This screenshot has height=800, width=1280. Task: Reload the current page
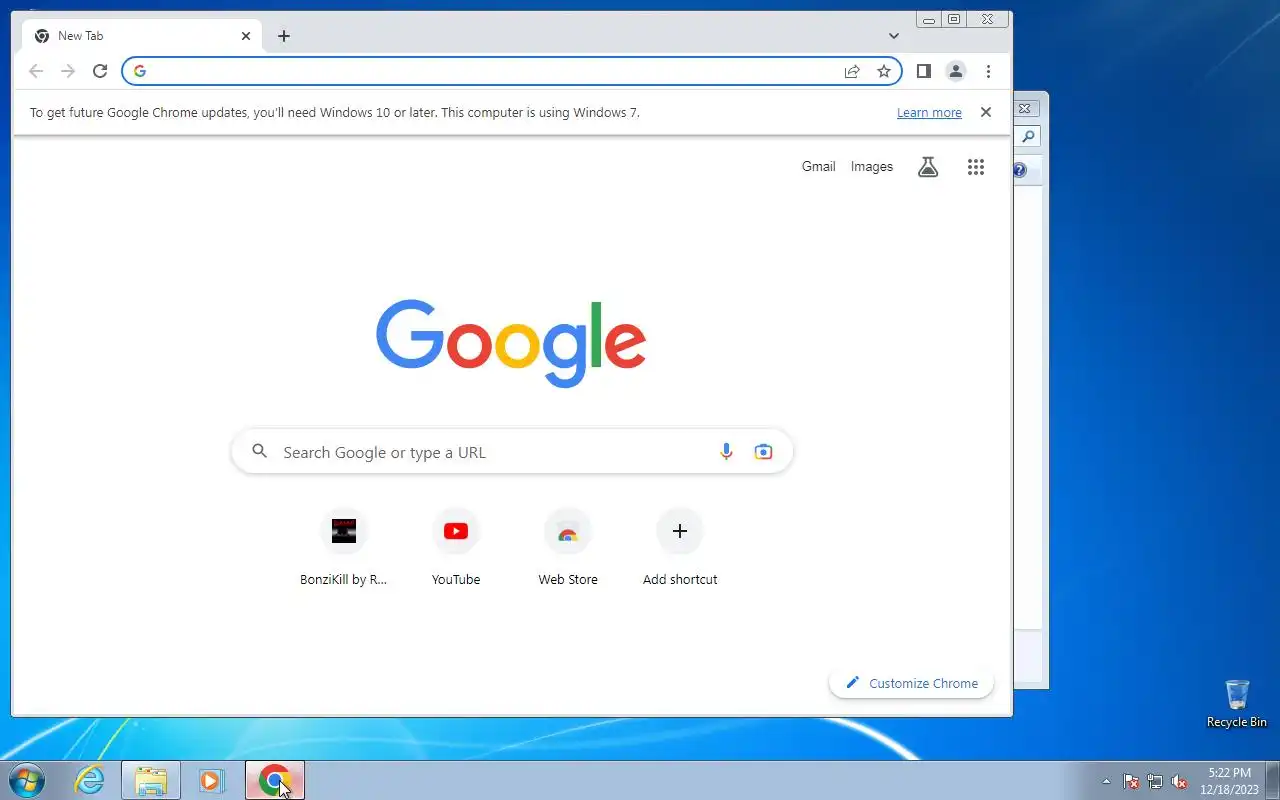pos(100,71)
